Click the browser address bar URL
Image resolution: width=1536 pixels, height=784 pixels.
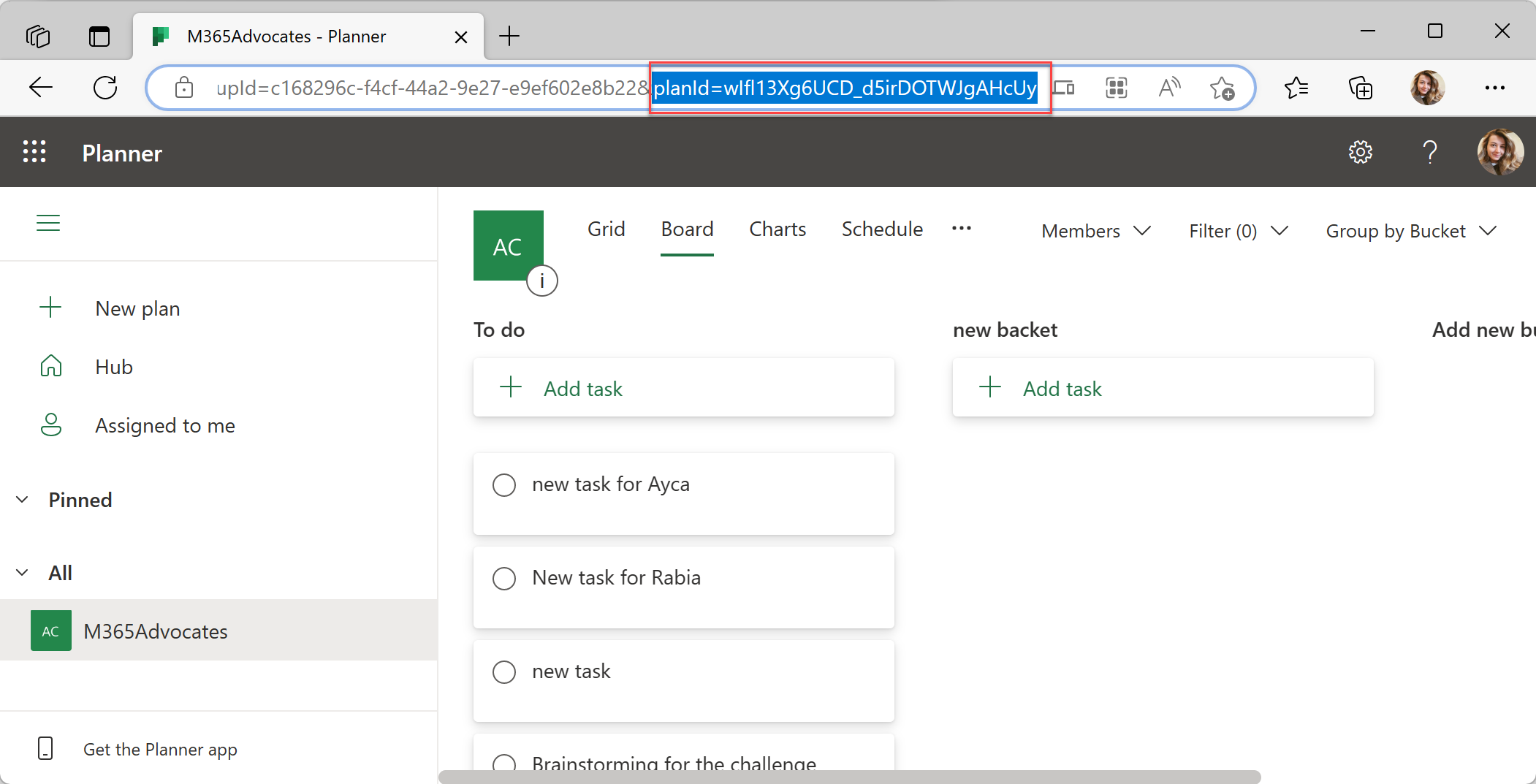coord(626,88)
